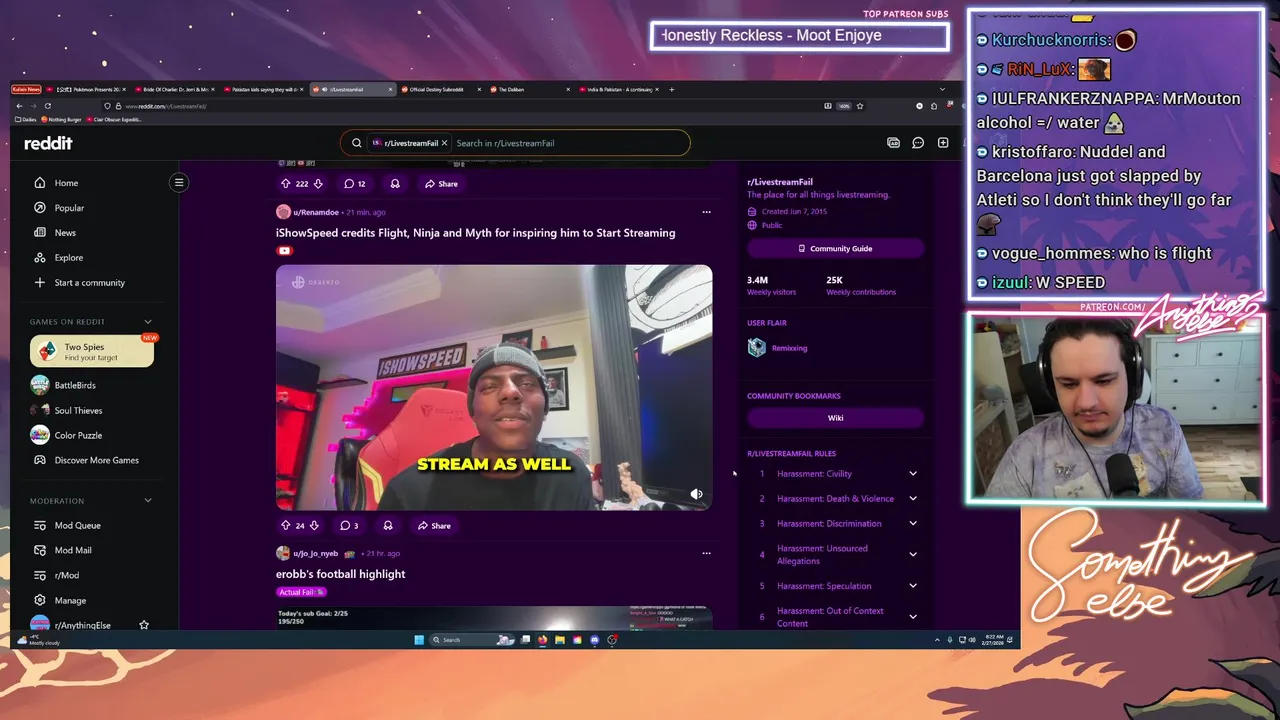Screen dimensions: 1280x720
Task: Open options menu for iShowSpeed post
Action: [706, 212]
